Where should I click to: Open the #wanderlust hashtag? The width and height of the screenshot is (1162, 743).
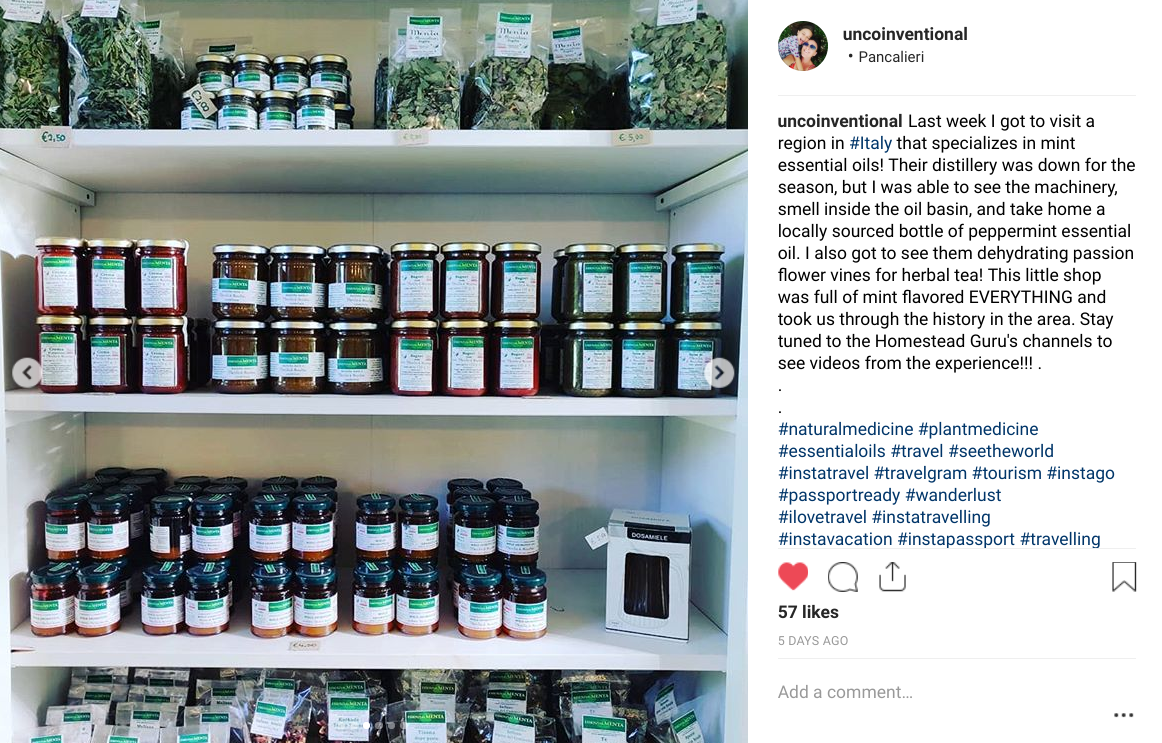pos(953,495)
